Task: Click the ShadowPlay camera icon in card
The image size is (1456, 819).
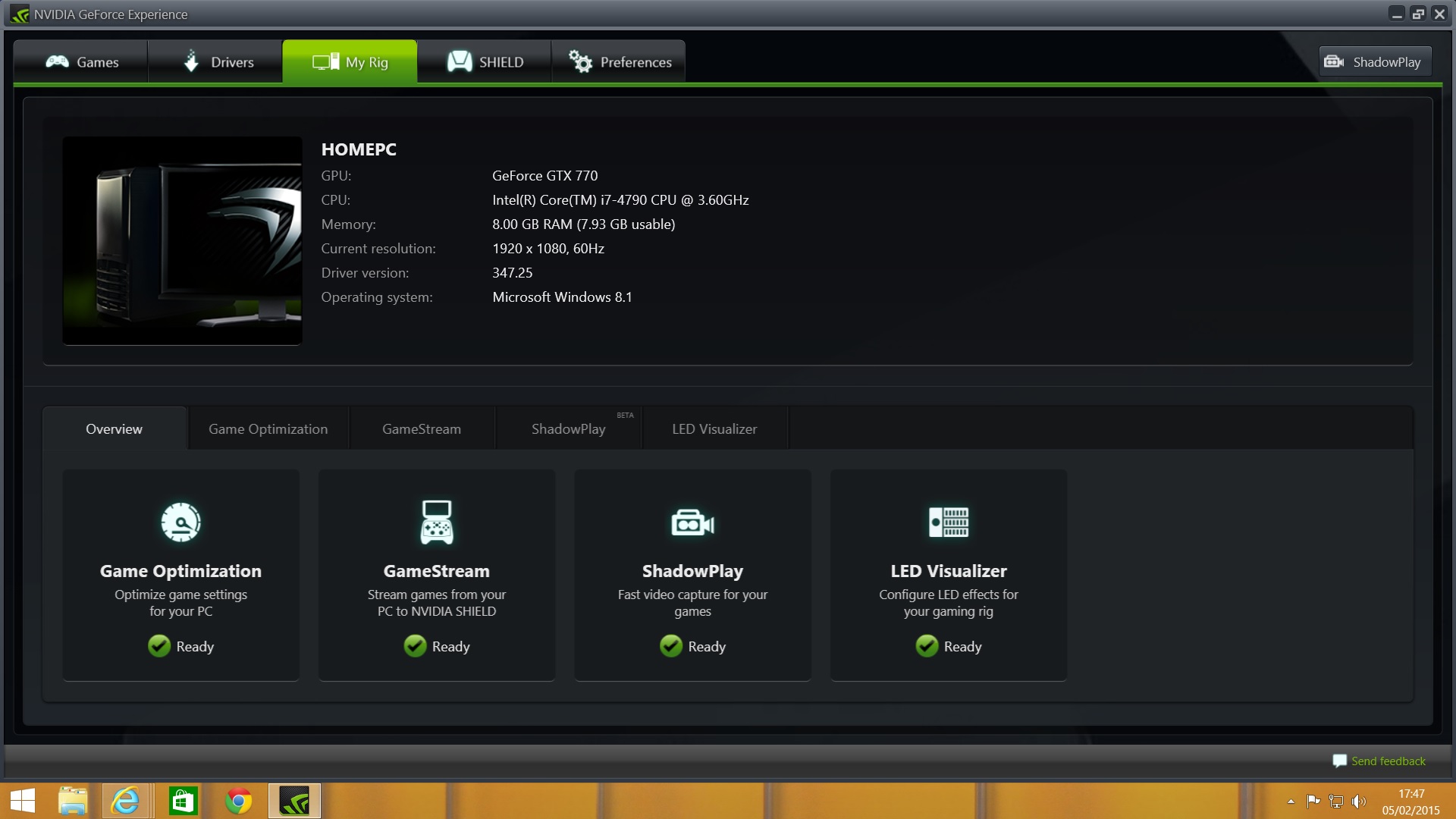Action: click(692, 522)
